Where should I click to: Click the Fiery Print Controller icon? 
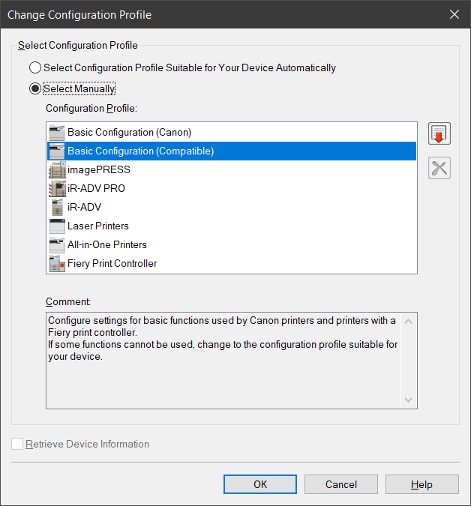(x=57, y=263)
